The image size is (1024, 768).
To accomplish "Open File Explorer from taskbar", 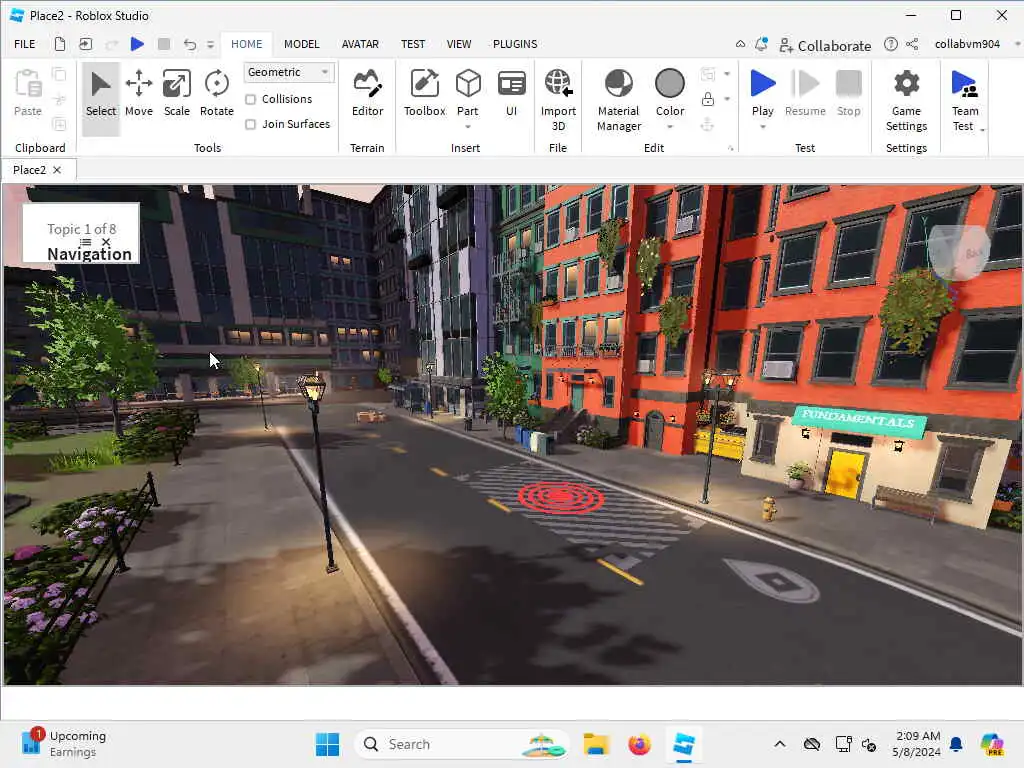I will click(x=596, y=744).
